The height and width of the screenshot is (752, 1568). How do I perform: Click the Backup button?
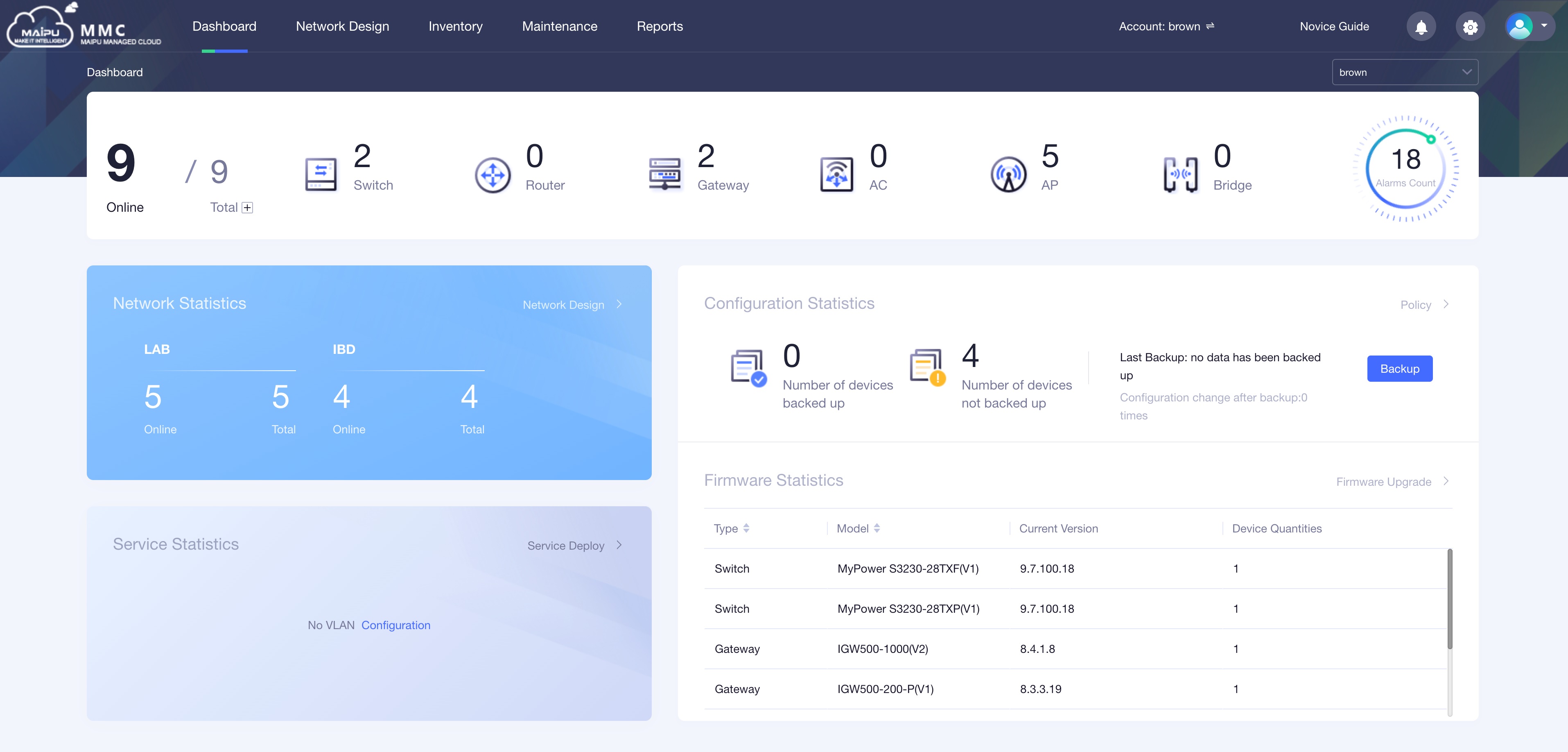1399,368
